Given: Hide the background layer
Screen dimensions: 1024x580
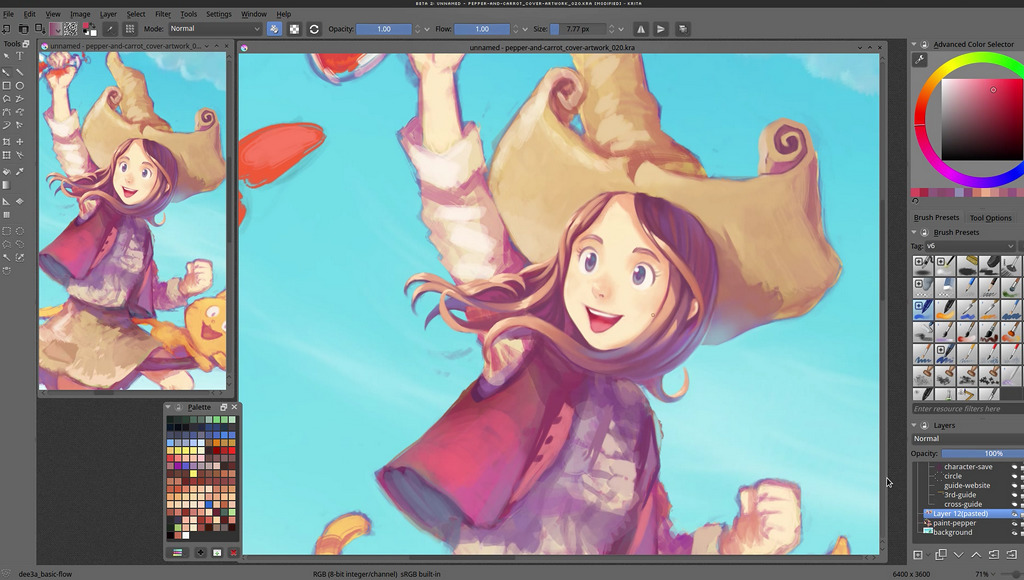Looking at the screenshot, I should click(x=1014, y=533).
